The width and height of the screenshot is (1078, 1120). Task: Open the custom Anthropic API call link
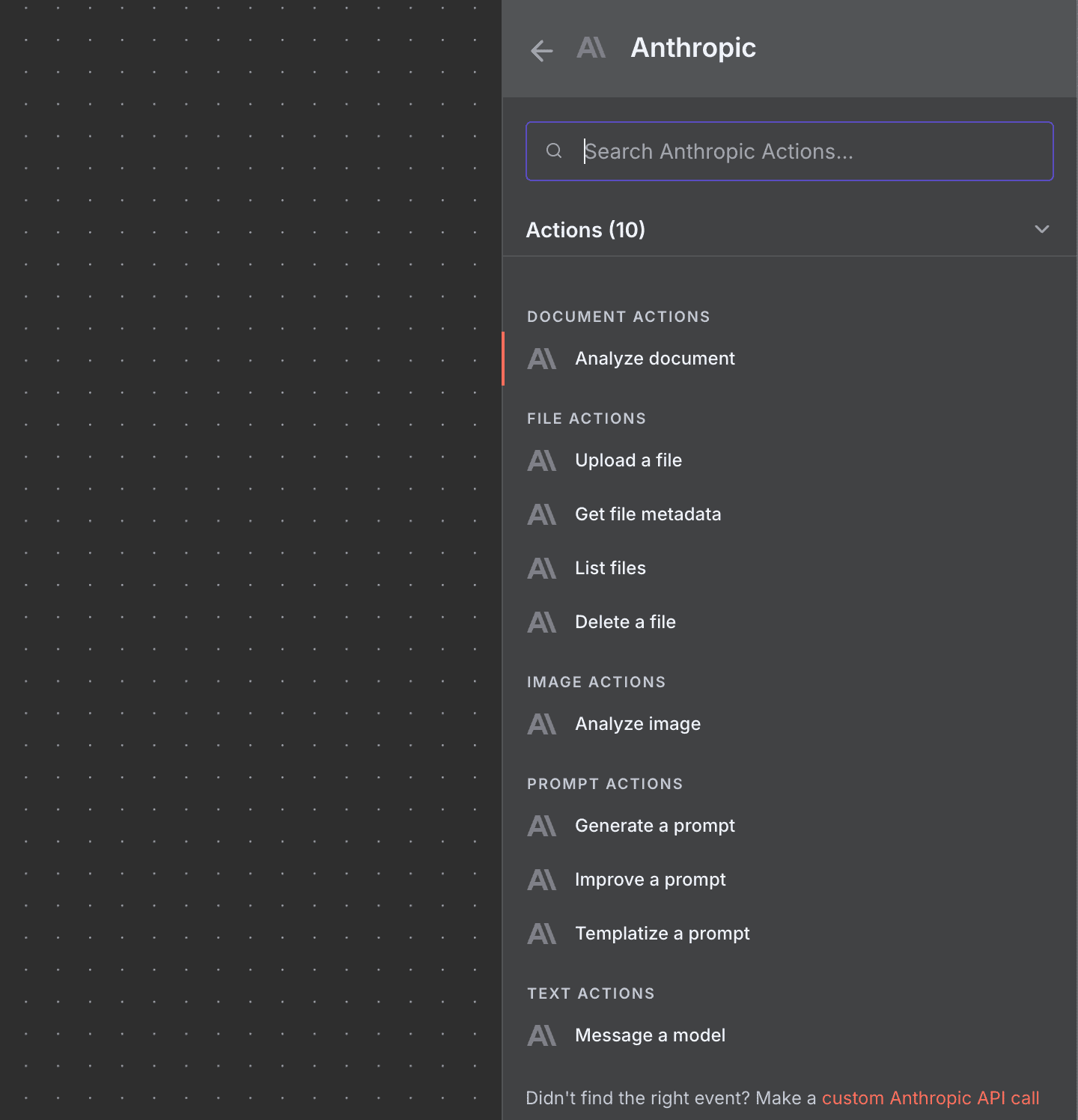(931, 1098)
